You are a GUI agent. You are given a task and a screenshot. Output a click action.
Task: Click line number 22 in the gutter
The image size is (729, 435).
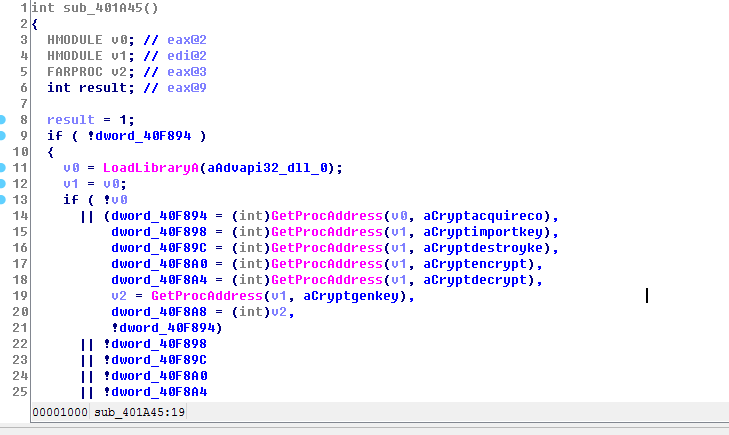pyautogui.click(x=20, y=343)
